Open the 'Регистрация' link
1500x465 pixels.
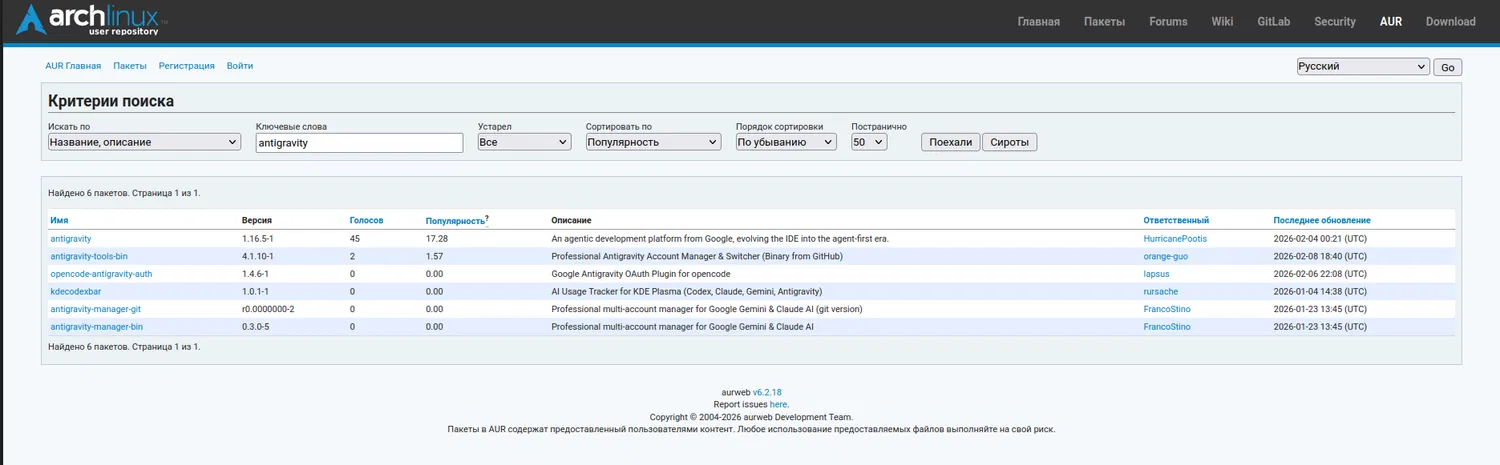tap(186, 66)
